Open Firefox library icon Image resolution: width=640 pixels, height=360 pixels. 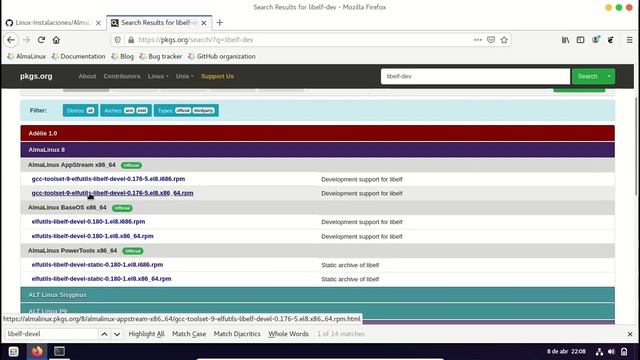565,40
